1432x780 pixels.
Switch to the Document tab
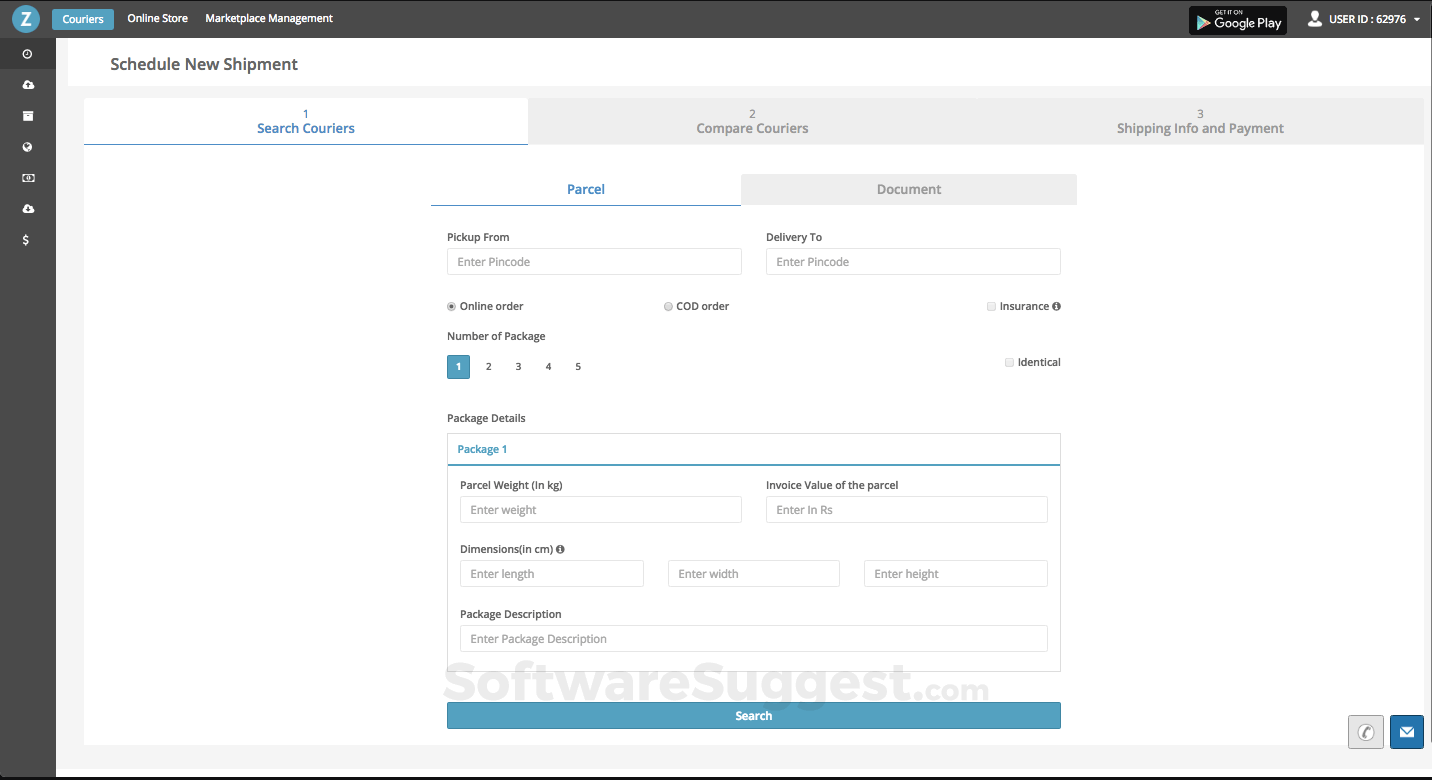coord(908,189)
